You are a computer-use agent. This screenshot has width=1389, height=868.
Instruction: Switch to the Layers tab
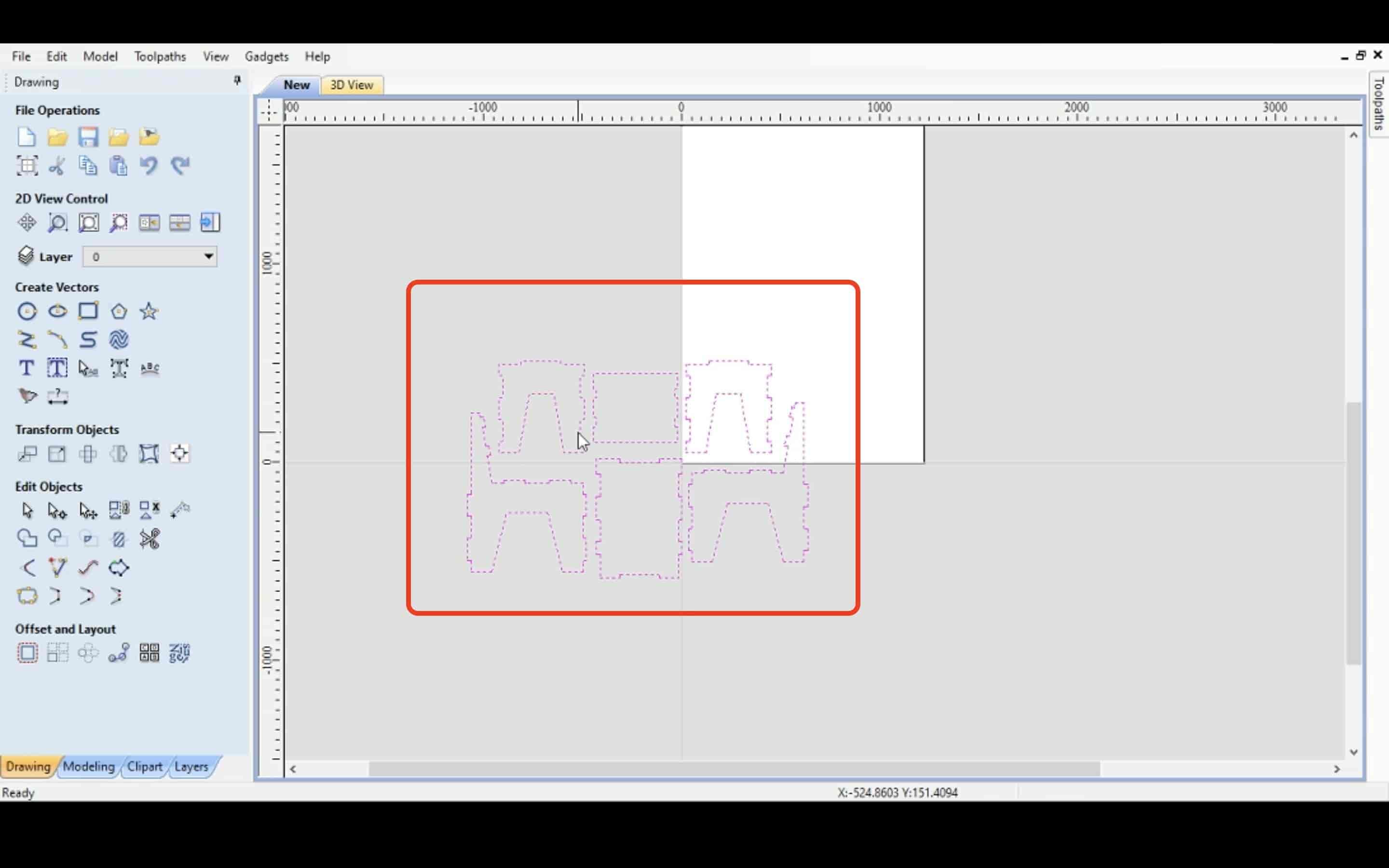191,766
